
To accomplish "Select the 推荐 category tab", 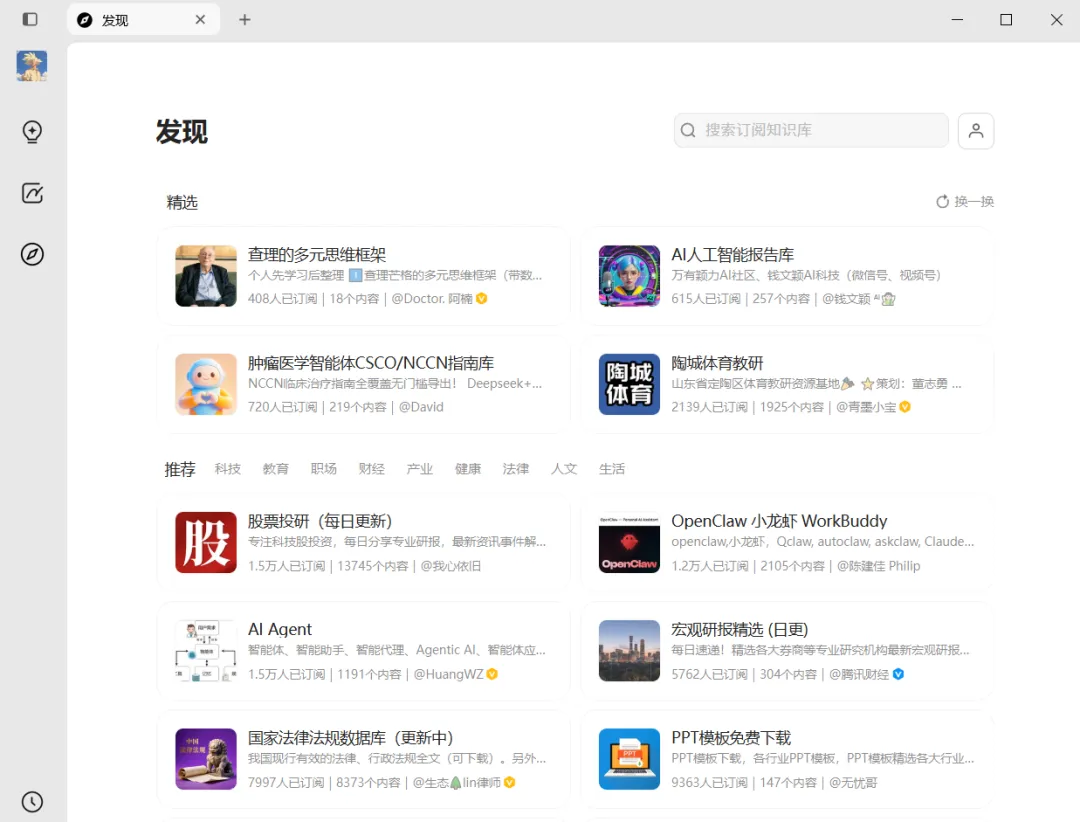I will 180,469.
